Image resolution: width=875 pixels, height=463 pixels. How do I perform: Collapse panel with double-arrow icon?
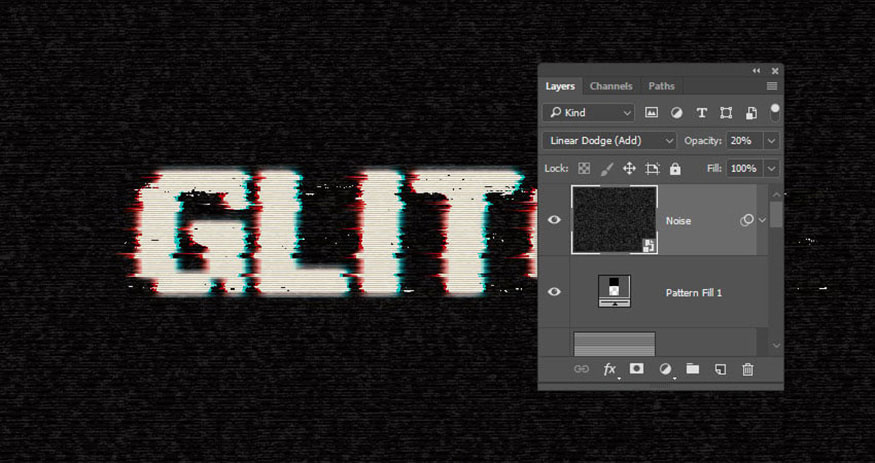[756, 71]
